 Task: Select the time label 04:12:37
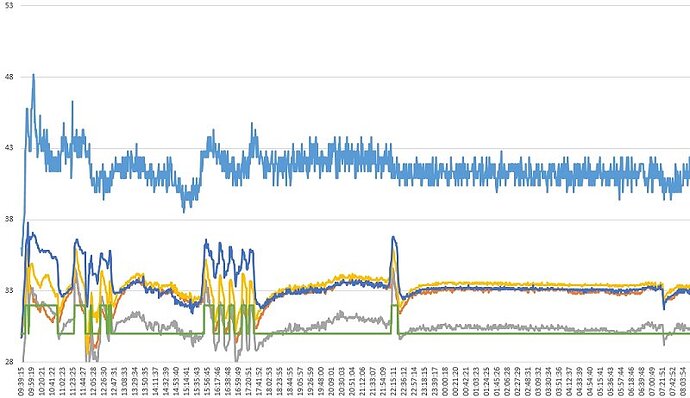point(569,382)
